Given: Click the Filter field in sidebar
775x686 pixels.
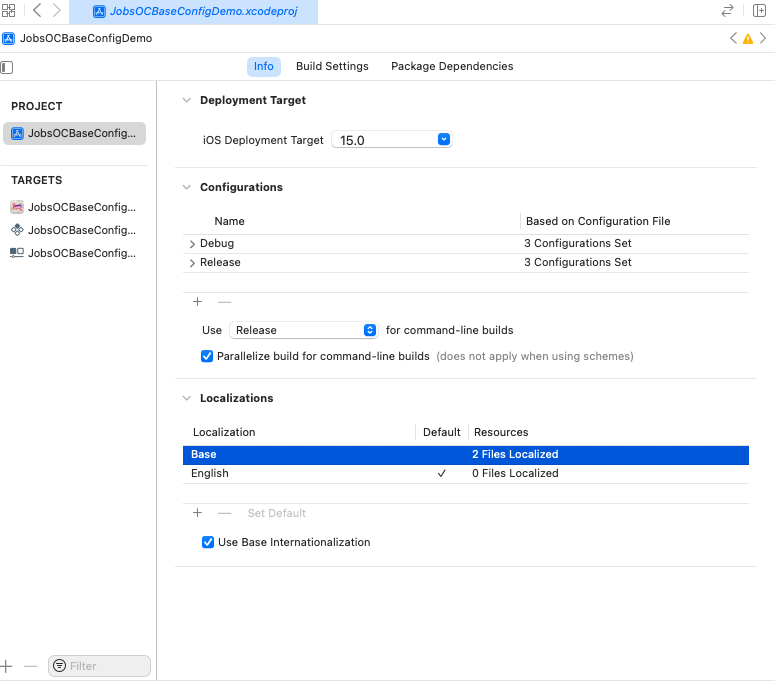Looking at the screenshot, I should tap(99, 666).
